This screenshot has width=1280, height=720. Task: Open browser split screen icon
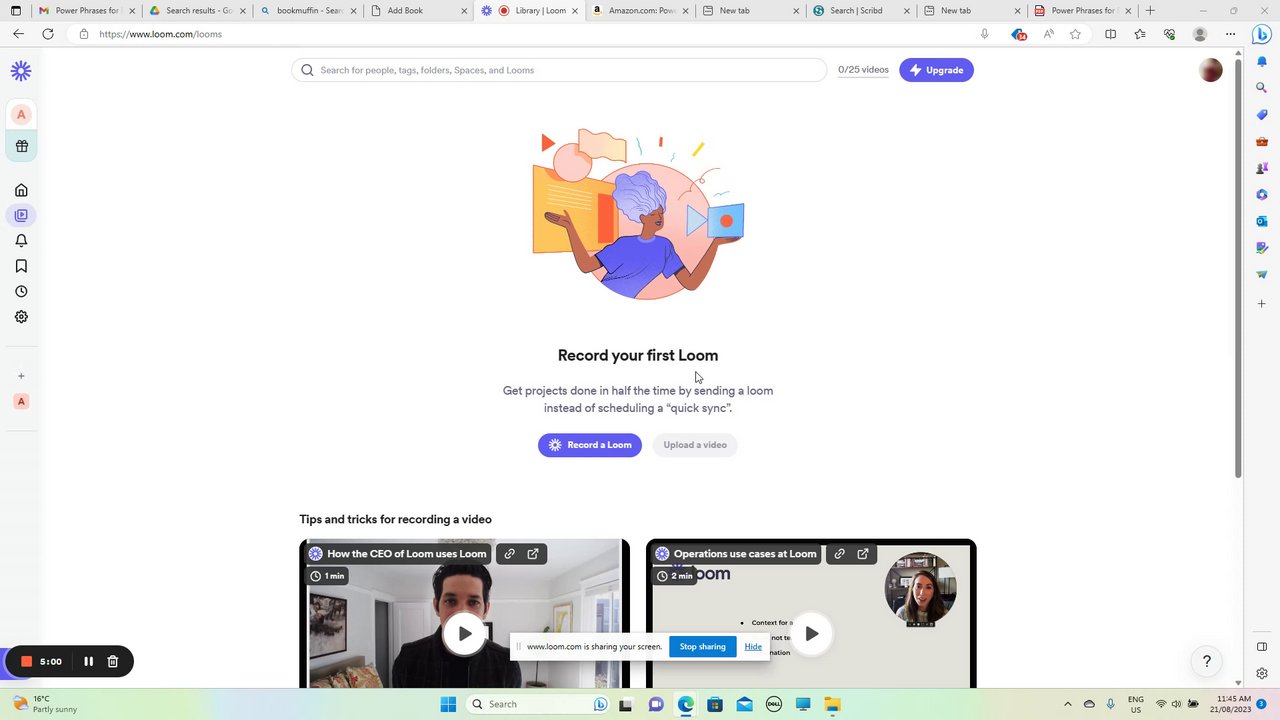tap(1110, 34)
